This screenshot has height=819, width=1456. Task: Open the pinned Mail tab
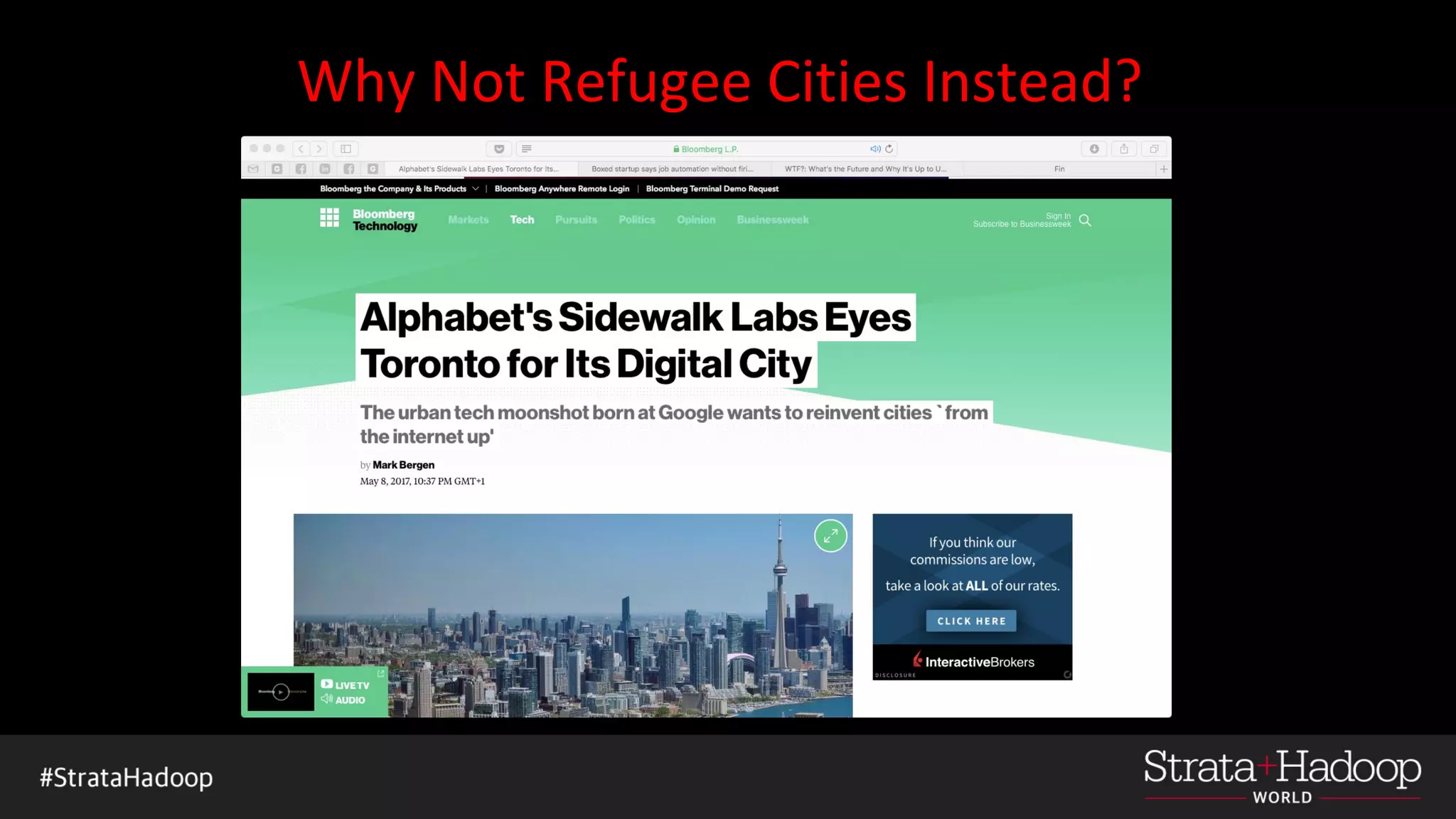coord(253,169)
